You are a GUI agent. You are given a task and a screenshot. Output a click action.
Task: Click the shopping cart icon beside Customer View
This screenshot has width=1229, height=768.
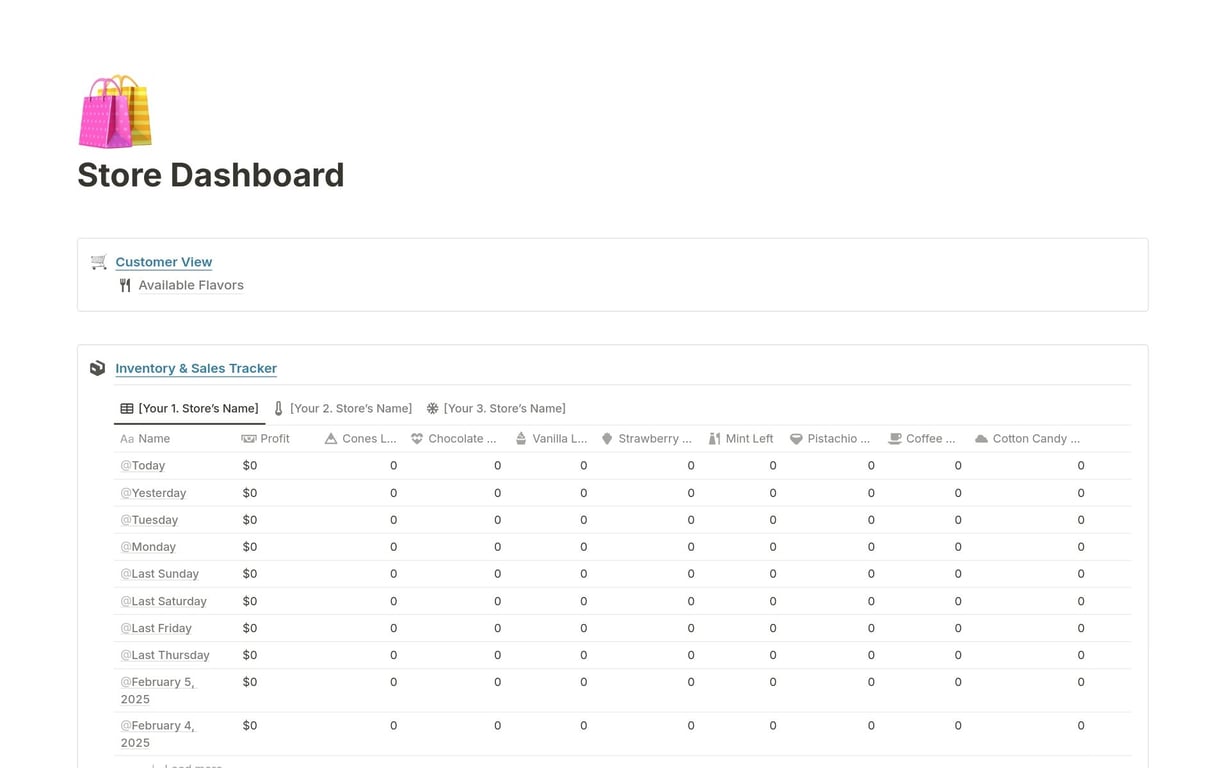coord(98,262)
